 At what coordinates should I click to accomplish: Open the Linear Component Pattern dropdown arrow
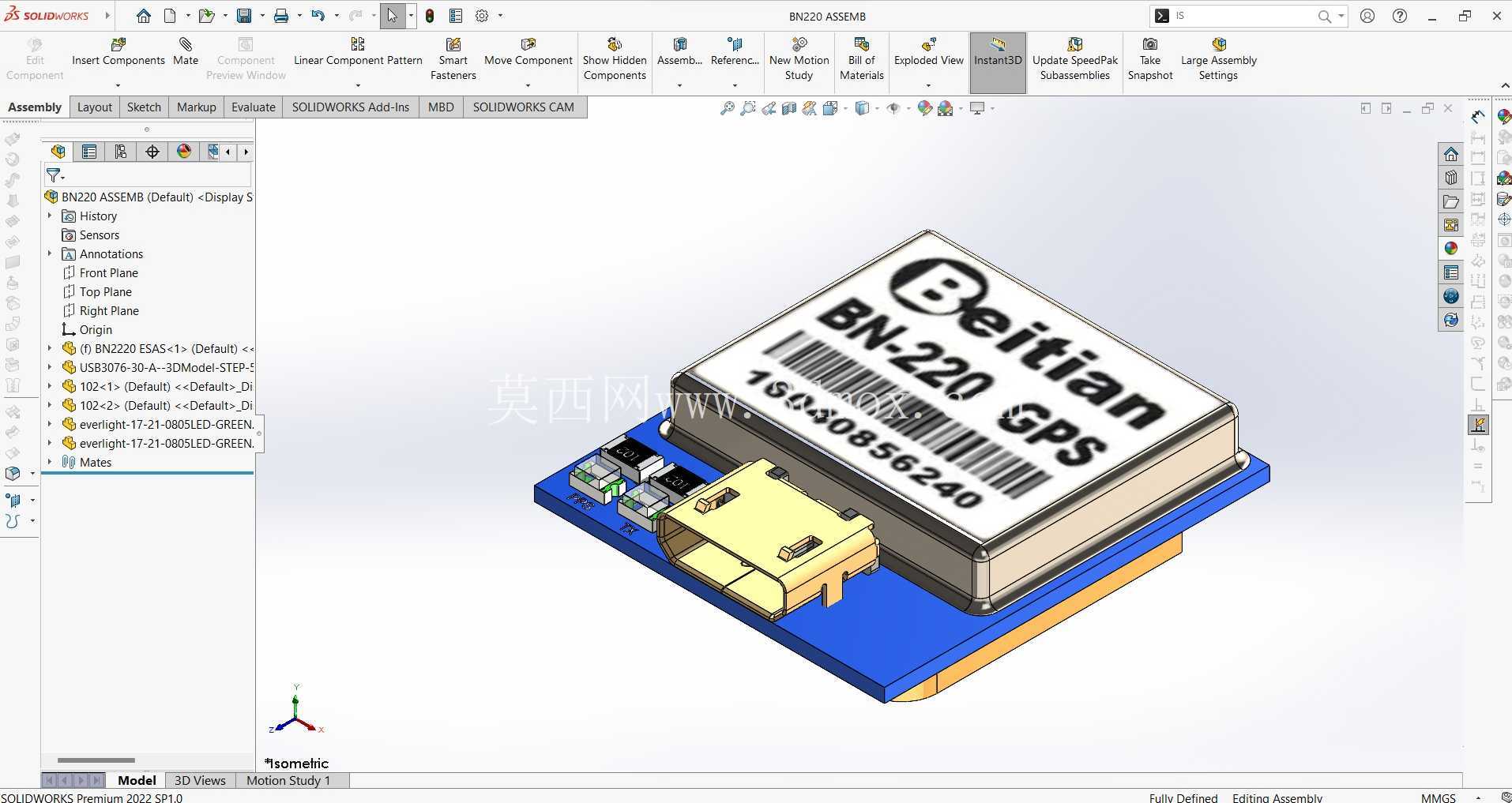tap(358, 85)
